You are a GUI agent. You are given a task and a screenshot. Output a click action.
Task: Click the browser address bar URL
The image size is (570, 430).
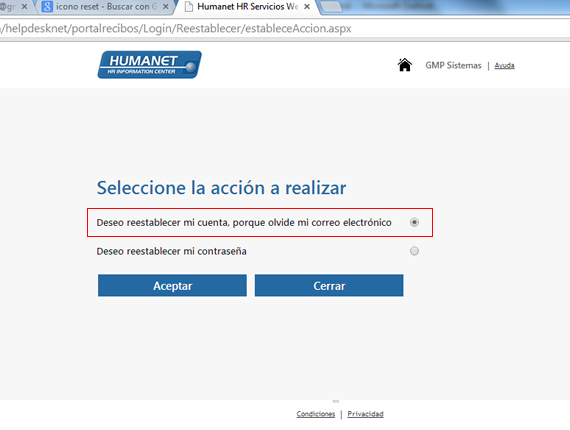tap(176, 28)
